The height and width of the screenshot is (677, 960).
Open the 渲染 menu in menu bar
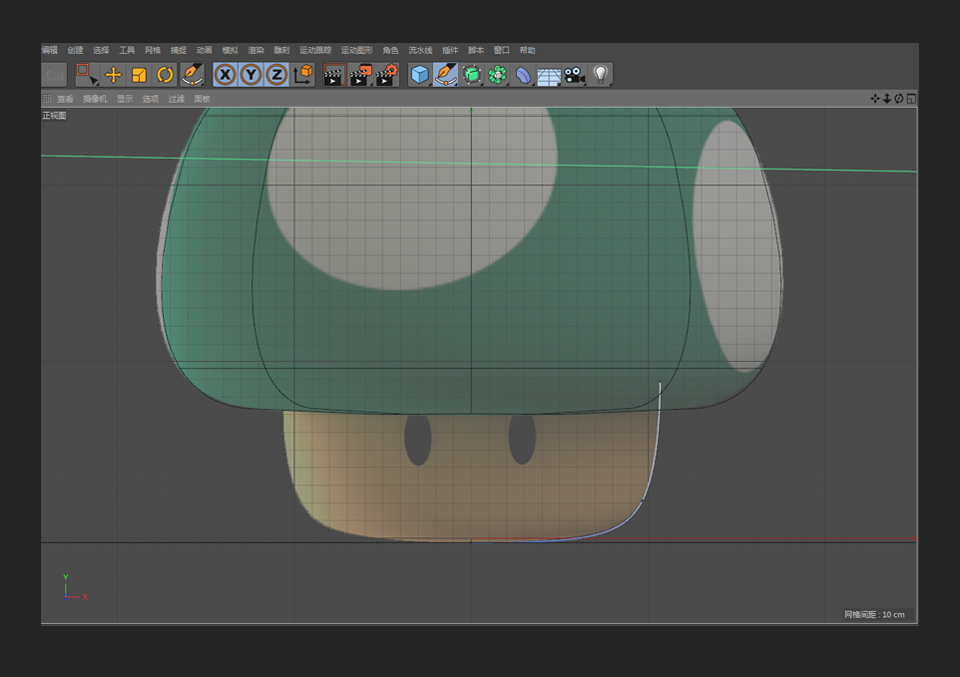(256, 50)
